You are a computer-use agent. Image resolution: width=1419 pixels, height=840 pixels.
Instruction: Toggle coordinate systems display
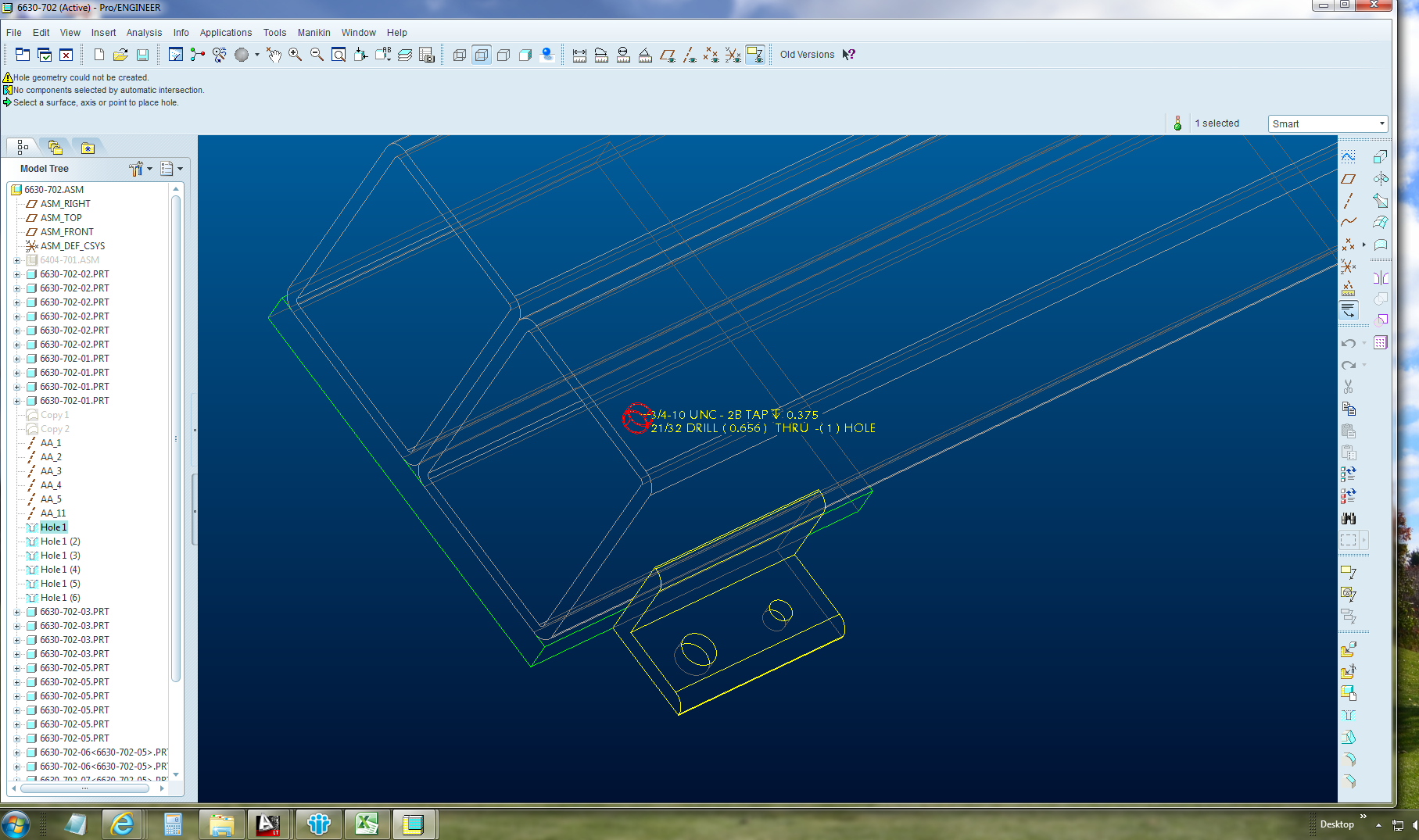[x=733, y=55]
